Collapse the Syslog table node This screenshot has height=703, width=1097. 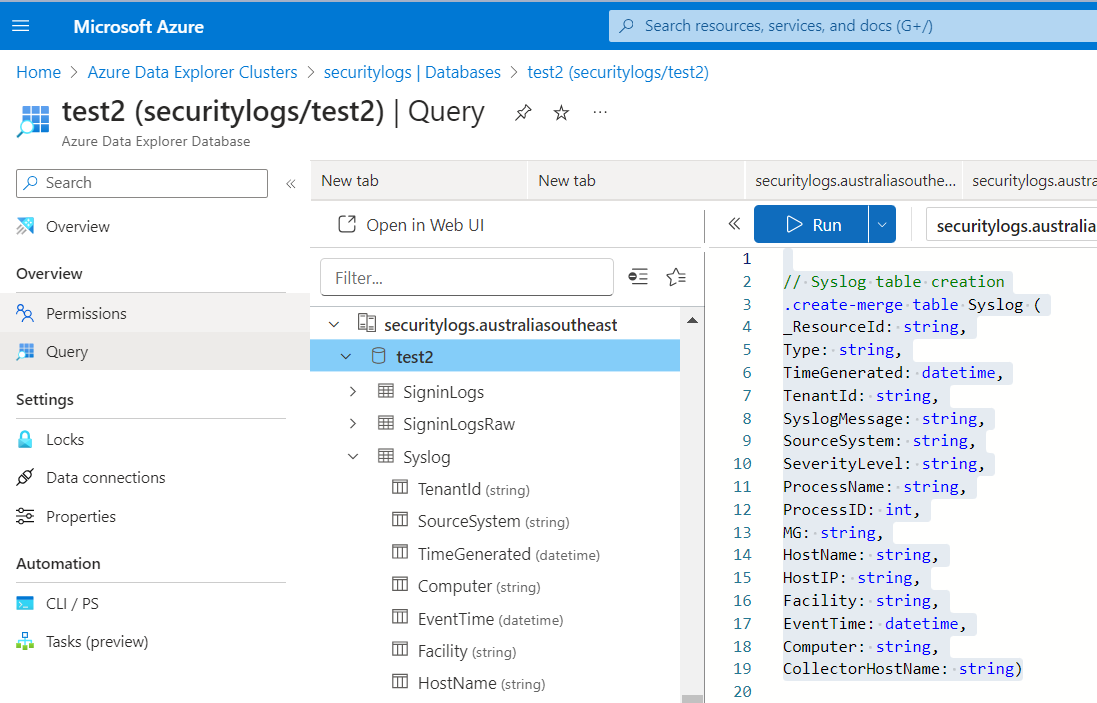pyautogui.click(x=353, y=457)
